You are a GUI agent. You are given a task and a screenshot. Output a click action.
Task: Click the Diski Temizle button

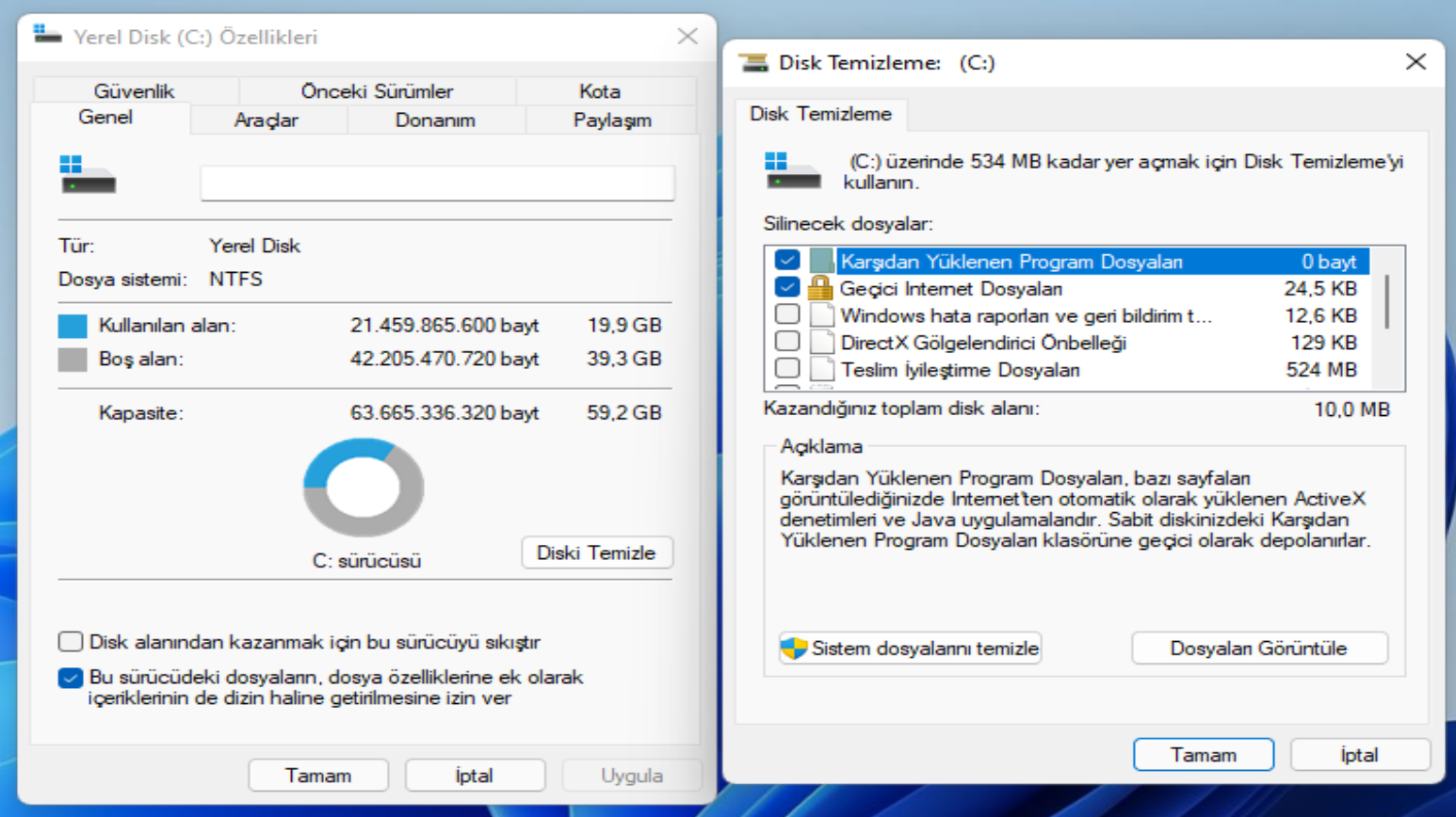(597, 553)
